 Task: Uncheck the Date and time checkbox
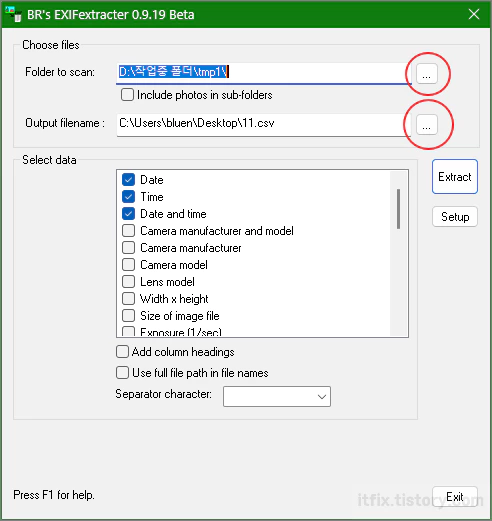[128, 214]
